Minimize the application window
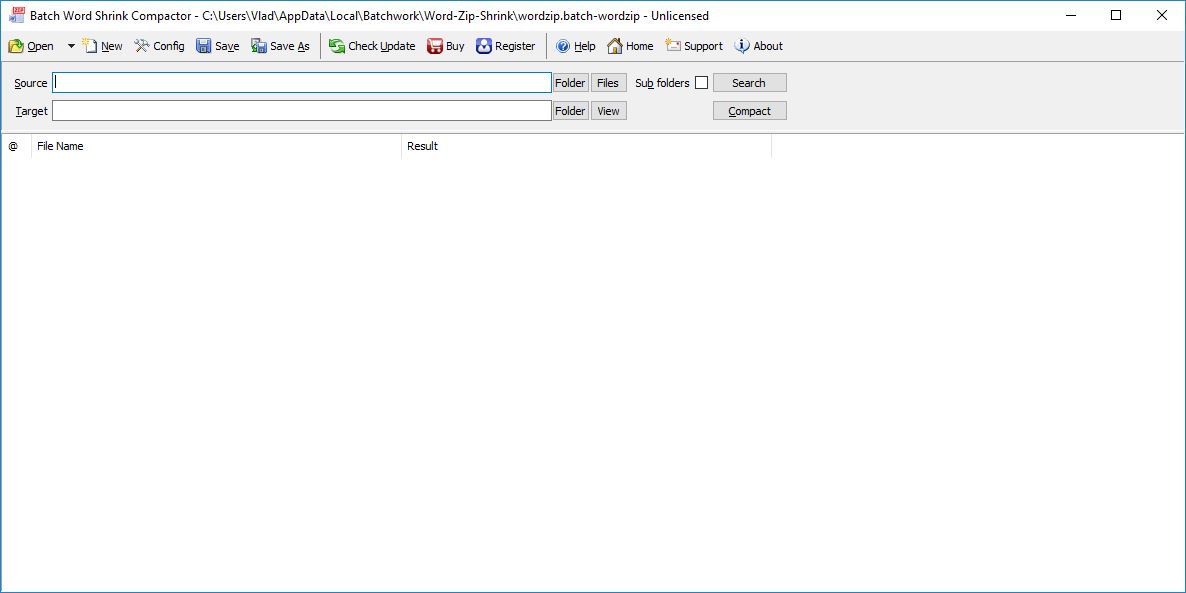 tap(1070, 15)
